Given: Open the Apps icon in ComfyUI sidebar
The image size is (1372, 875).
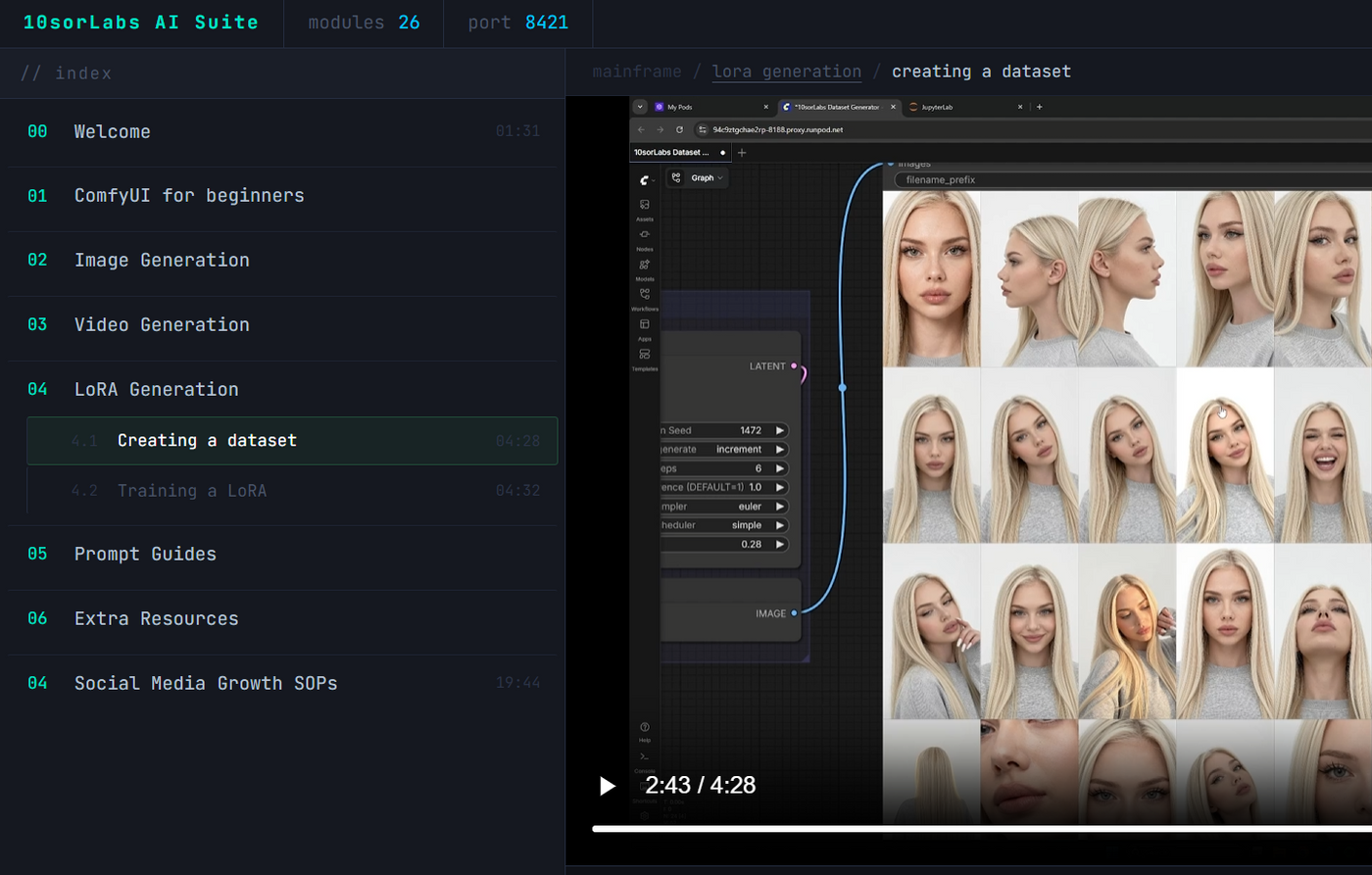Looking at the screenshot, I should (645, 328).
